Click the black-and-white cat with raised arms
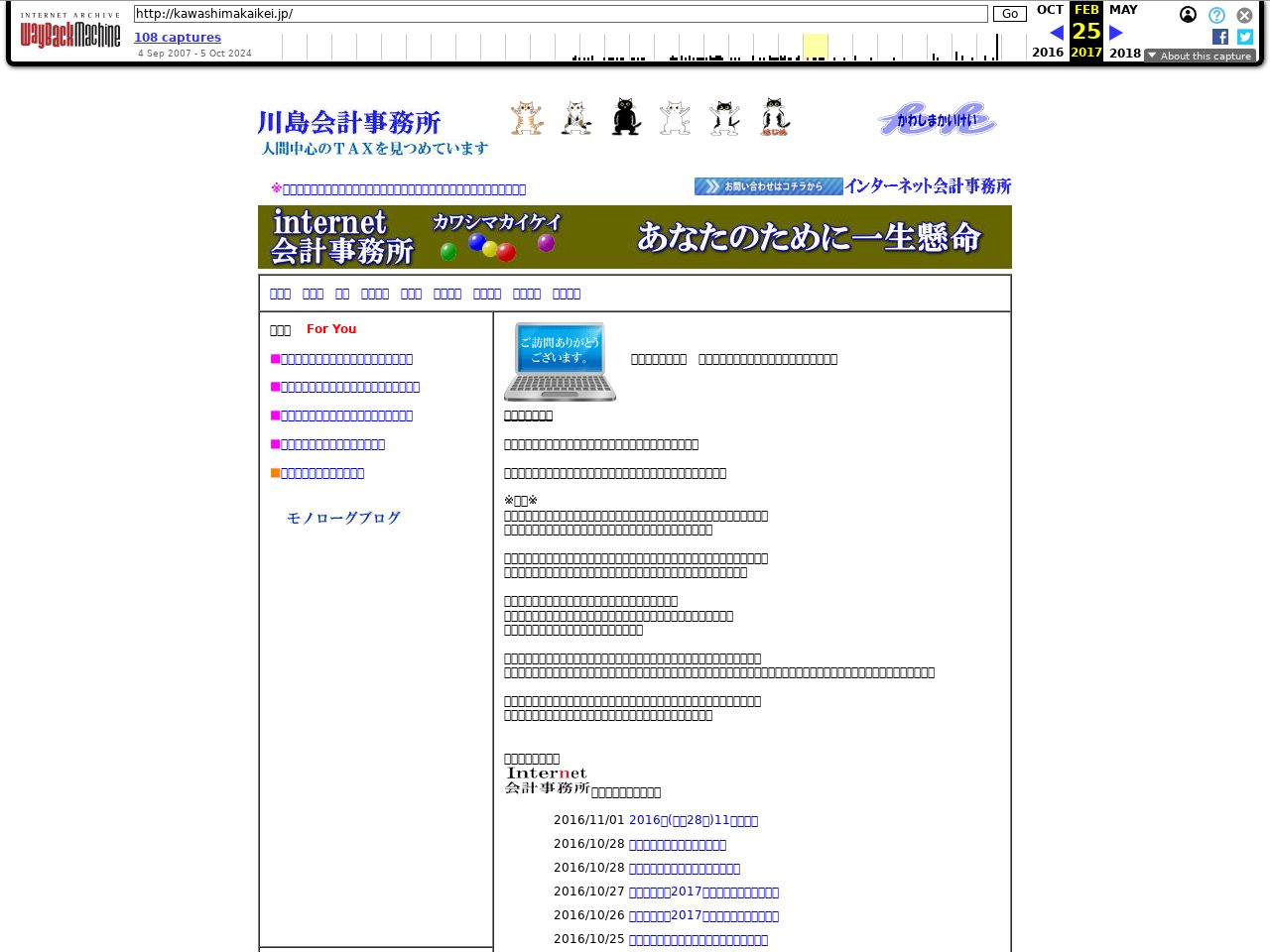Screen dimensions: 1270x952 click(724, 117)
